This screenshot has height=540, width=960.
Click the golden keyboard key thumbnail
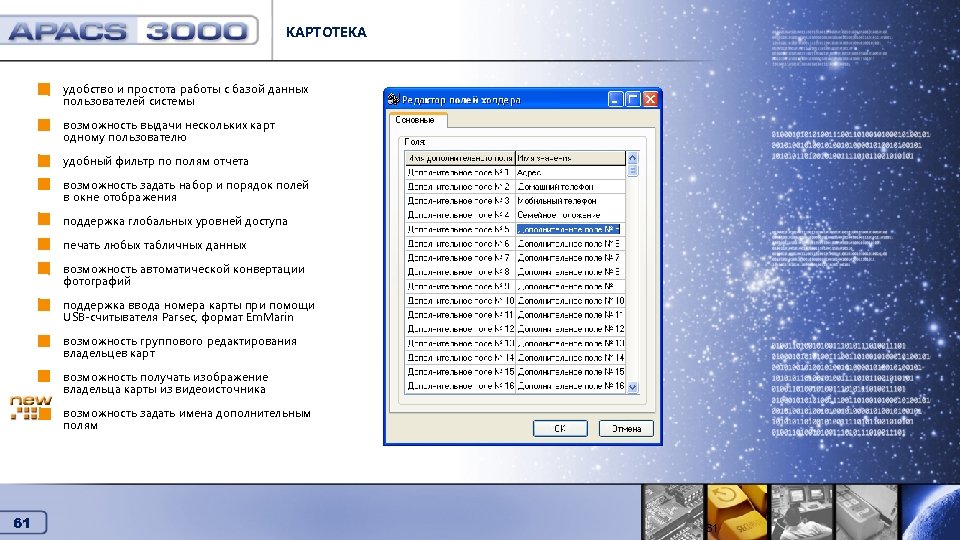[738, 512]
